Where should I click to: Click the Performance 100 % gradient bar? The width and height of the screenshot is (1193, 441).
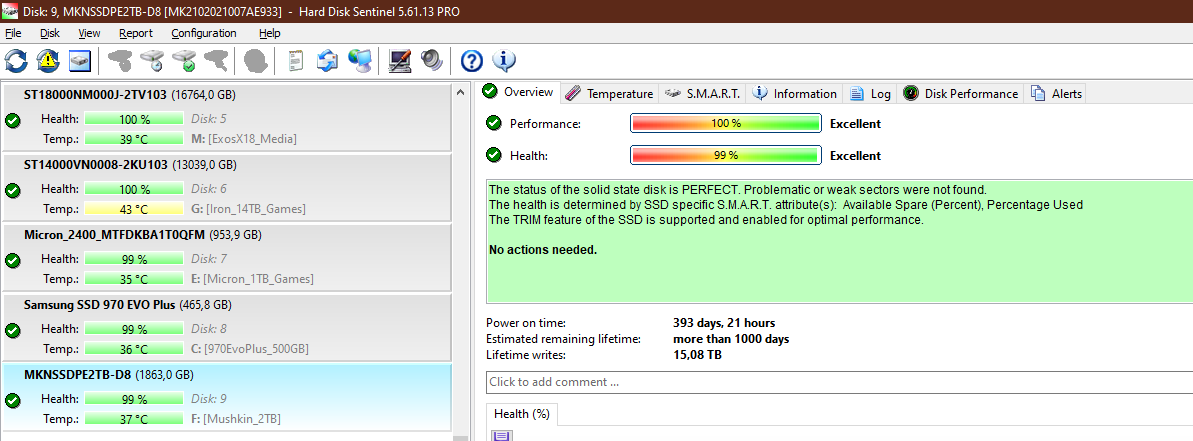point(726,123)
